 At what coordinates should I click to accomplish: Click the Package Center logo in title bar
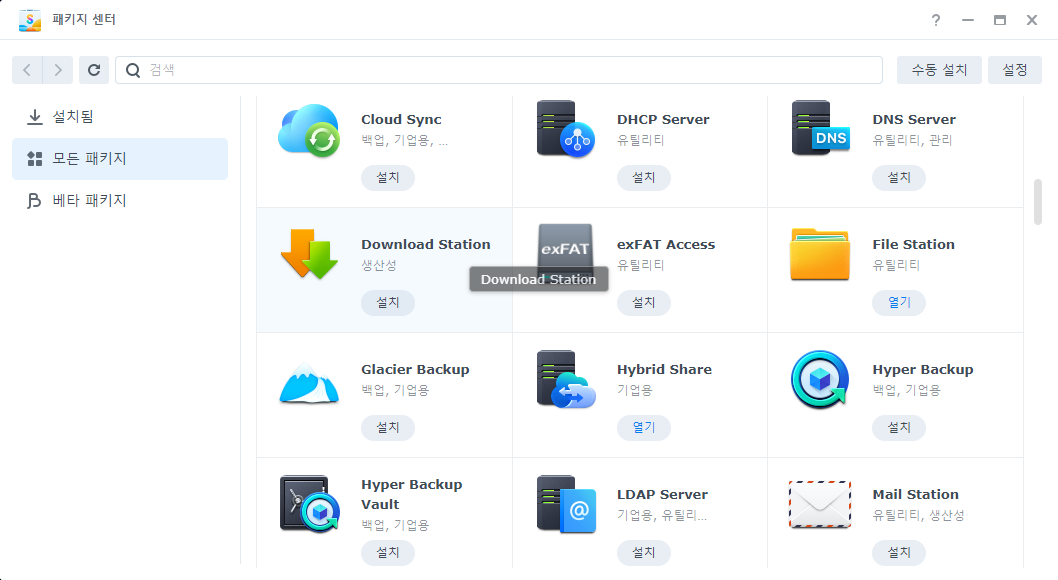[x=30, y=20]
